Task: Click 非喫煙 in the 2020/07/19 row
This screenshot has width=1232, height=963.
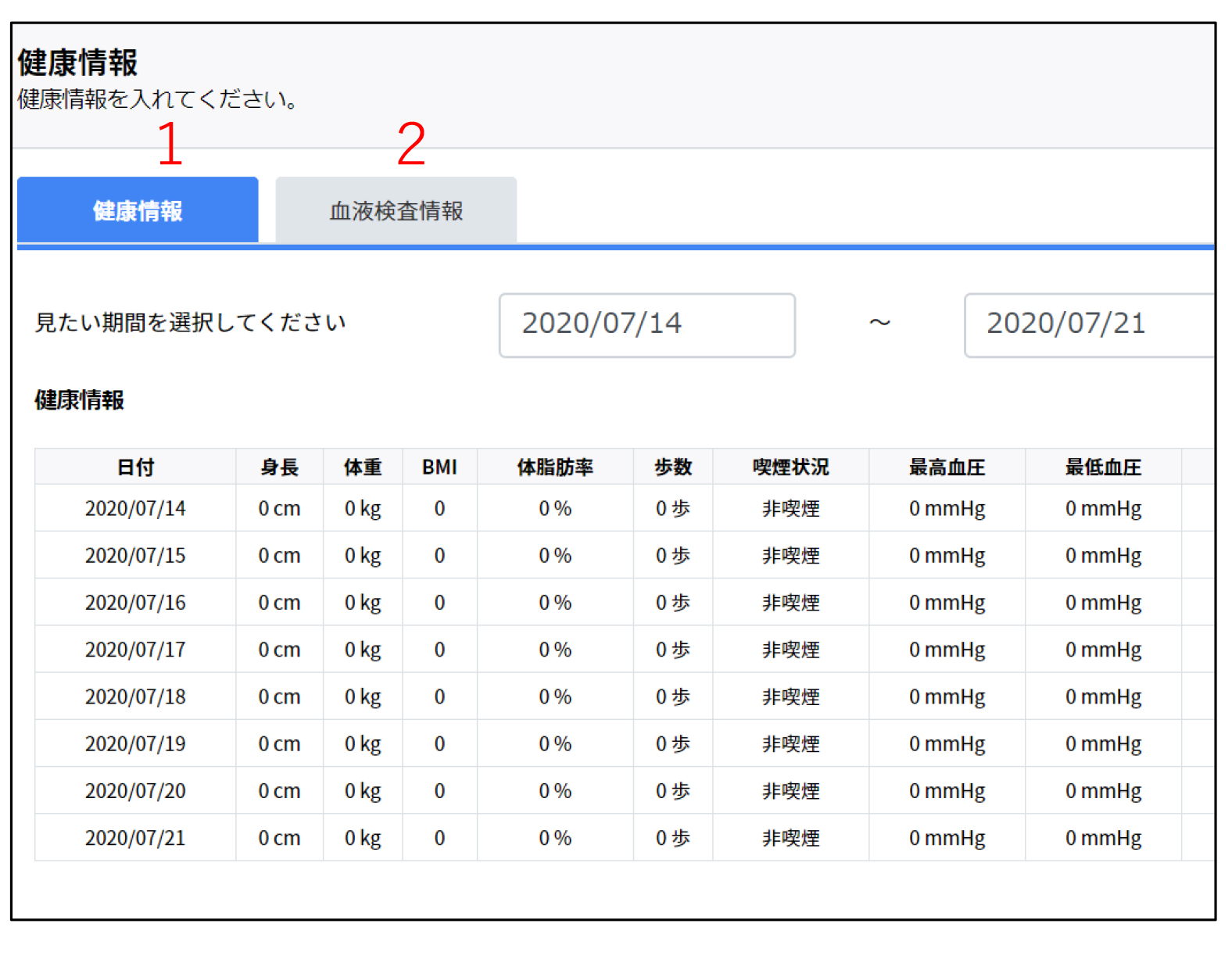Action: click(x=790, y=743)
